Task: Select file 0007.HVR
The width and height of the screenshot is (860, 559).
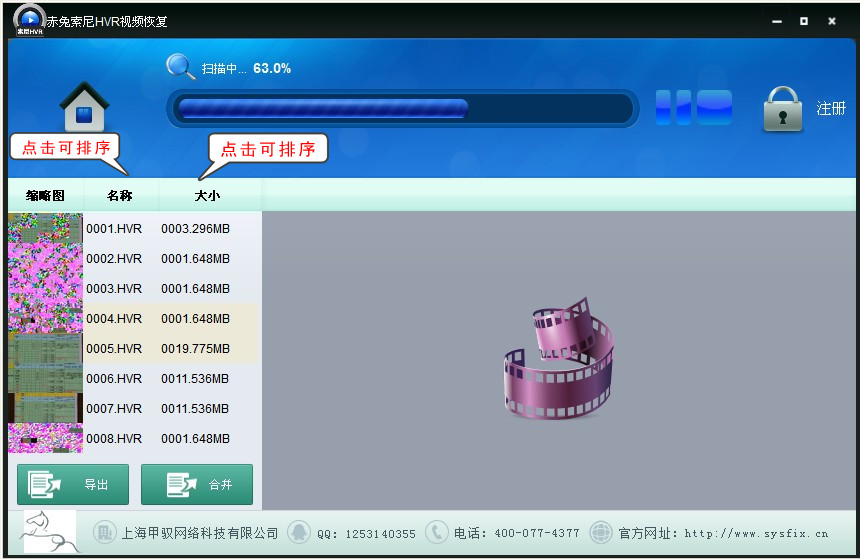Action: click(114, 409)
